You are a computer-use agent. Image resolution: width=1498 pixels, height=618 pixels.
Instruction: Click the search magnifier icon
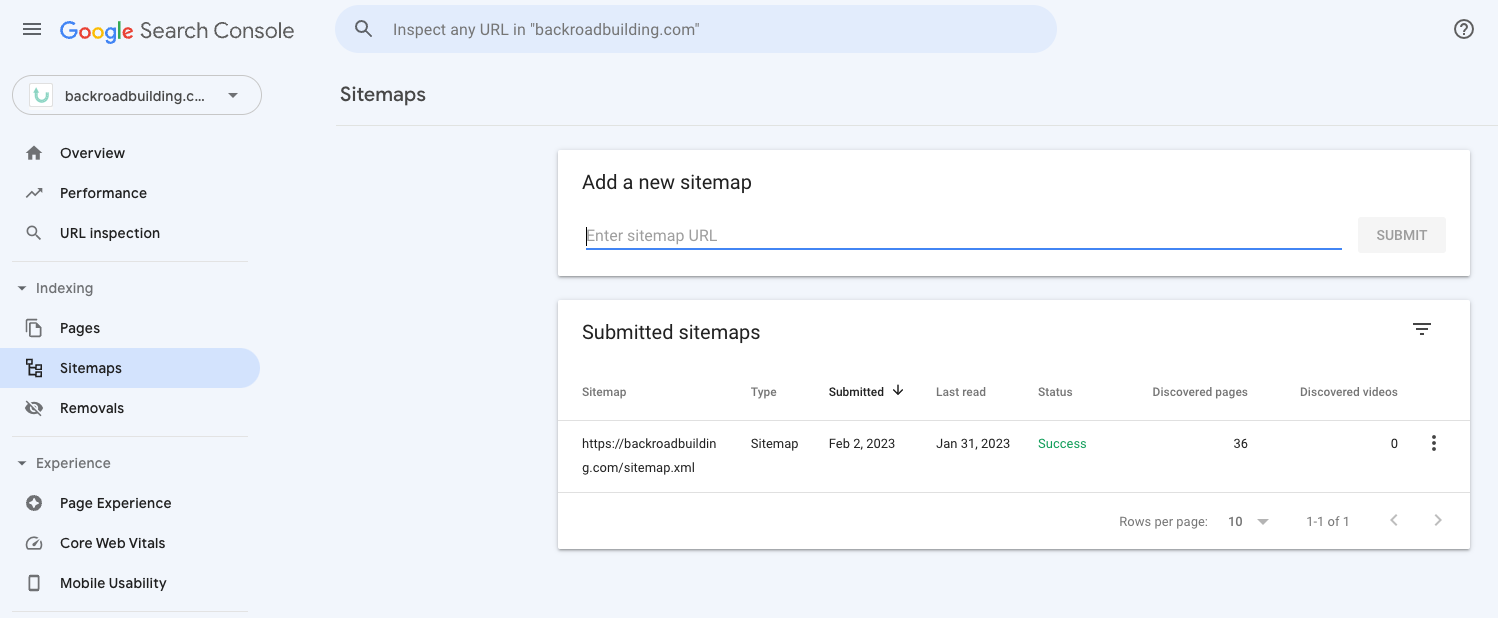364,30
